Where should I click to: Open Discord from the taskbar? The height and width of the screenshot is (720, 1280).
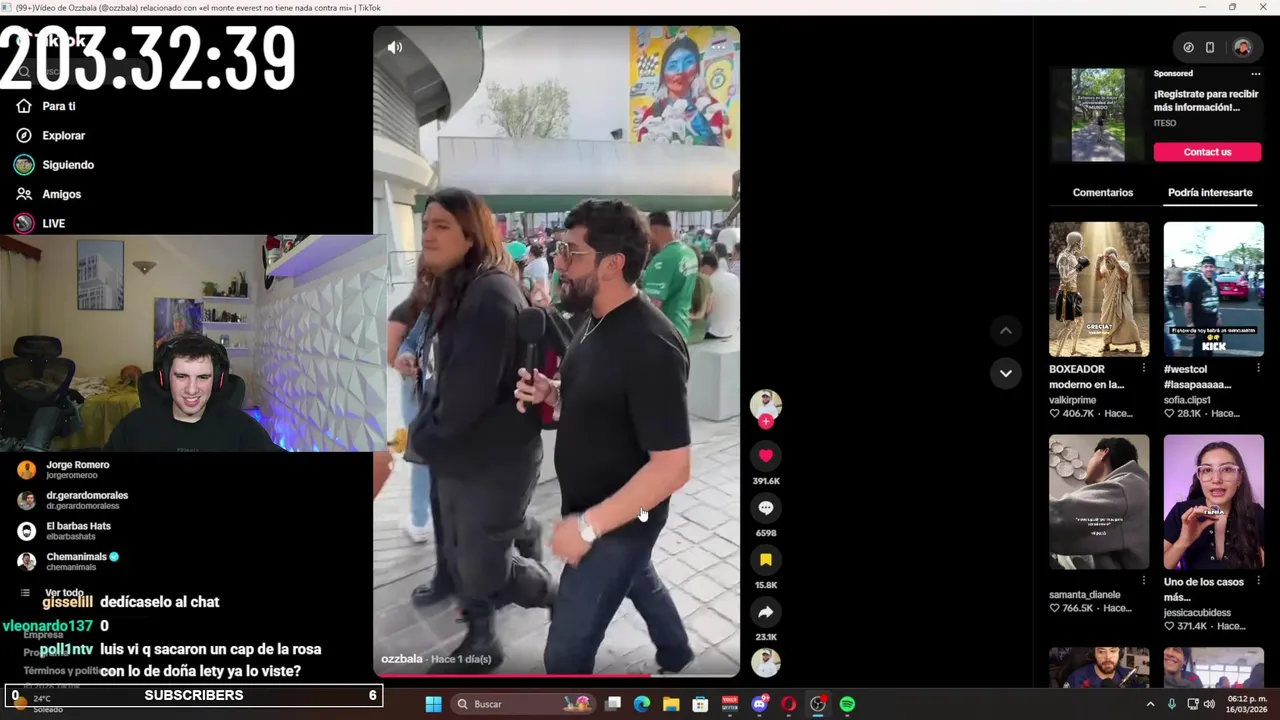(759, 704)
